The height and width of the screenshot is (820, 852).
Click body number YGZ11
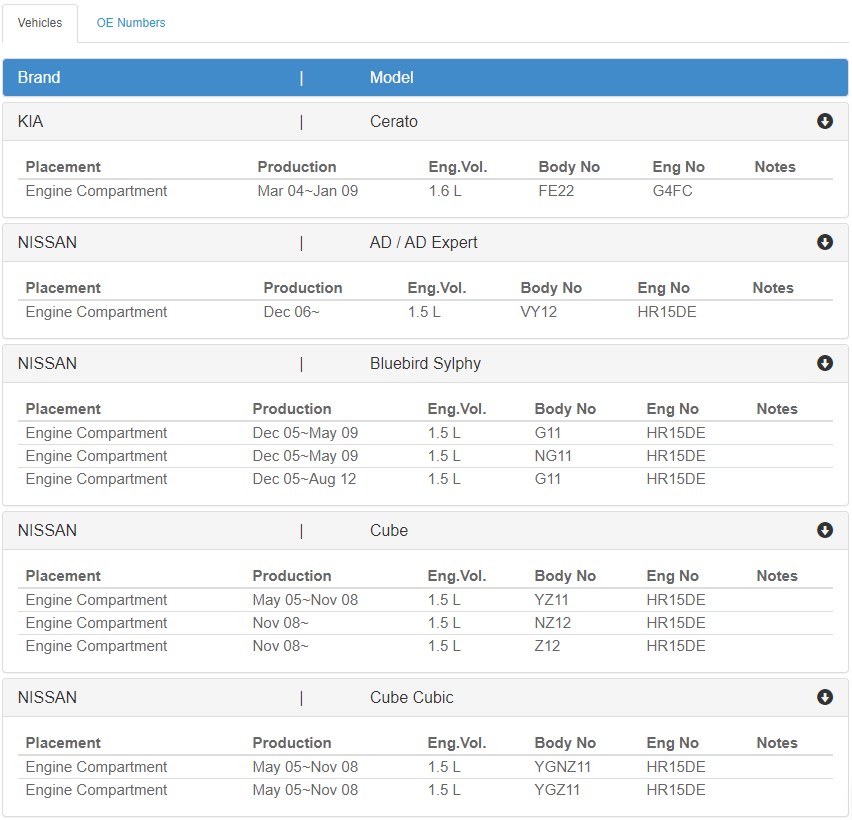(x=557, y=790)
